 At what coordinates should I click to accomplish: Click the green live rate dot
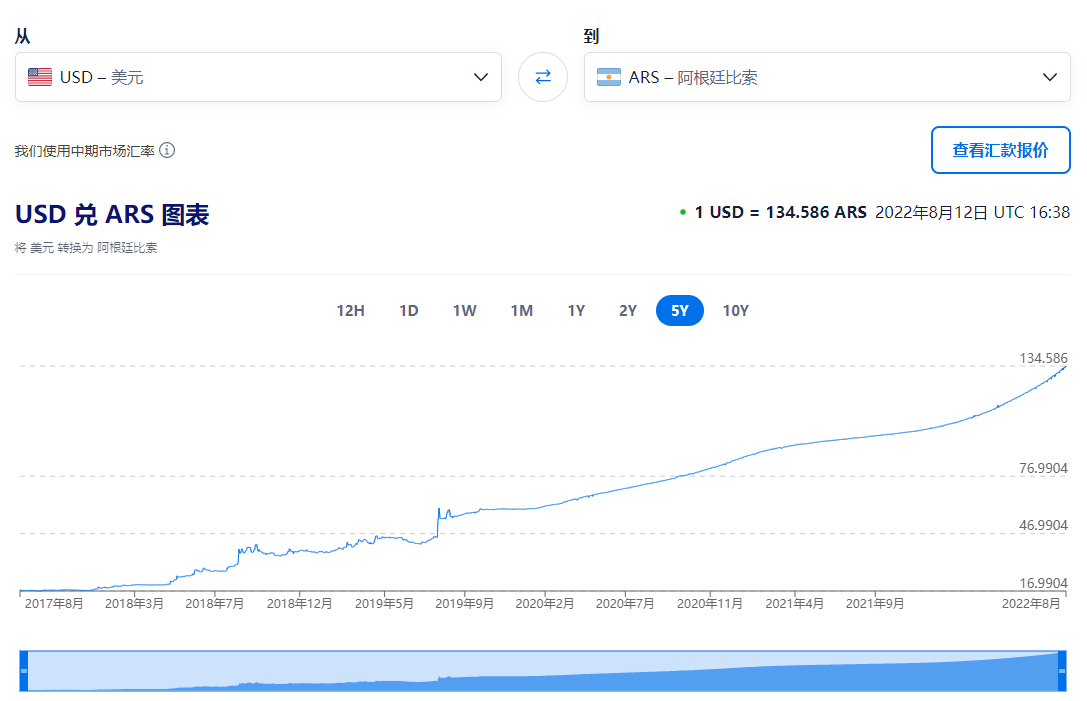click(x=683, y=212)
